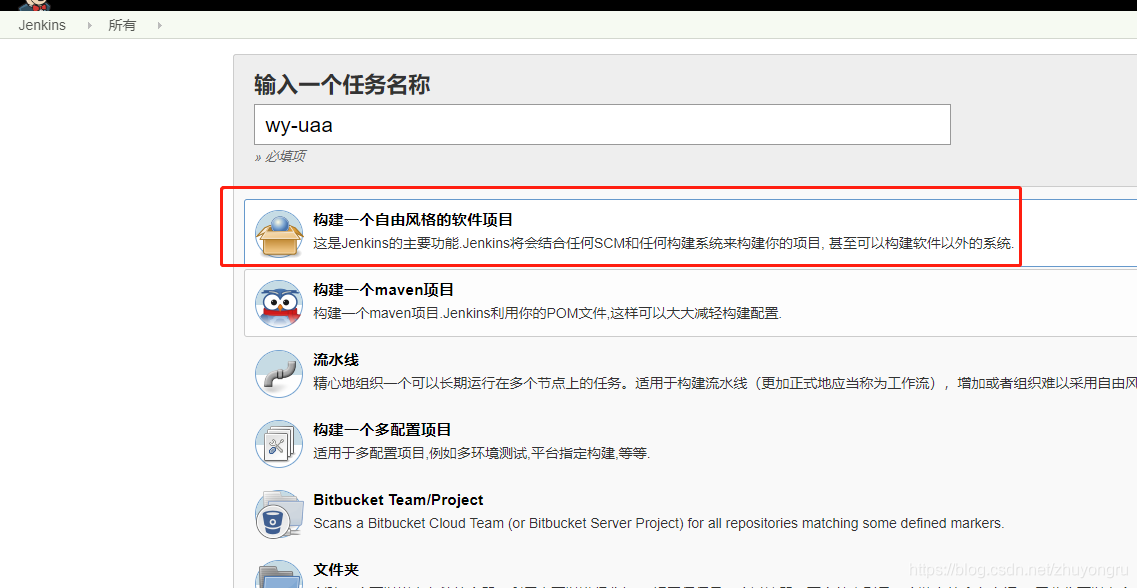Focus the task name input field
This screenshot has width=1137, height=588.
(602, 125)
